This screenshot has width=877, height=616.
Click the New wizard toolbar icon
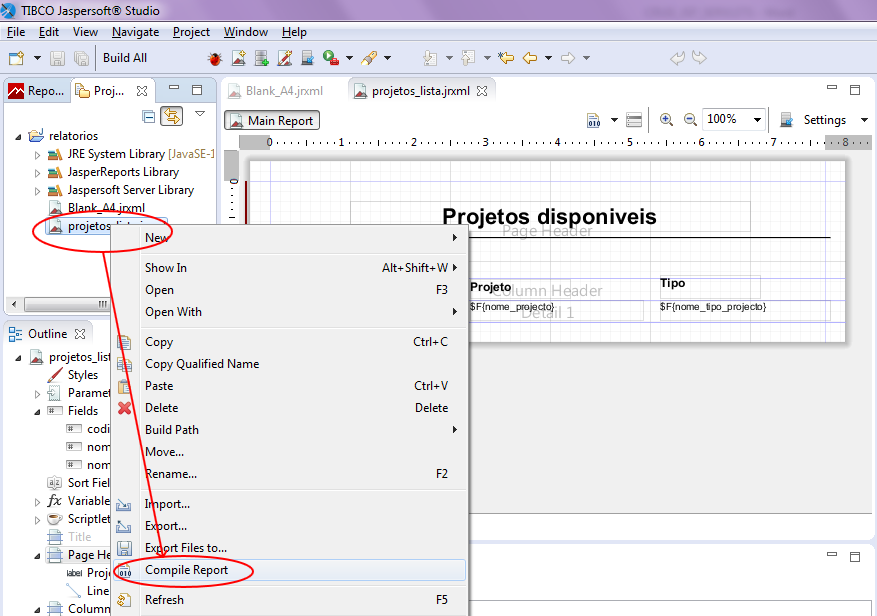click(17, 58)
